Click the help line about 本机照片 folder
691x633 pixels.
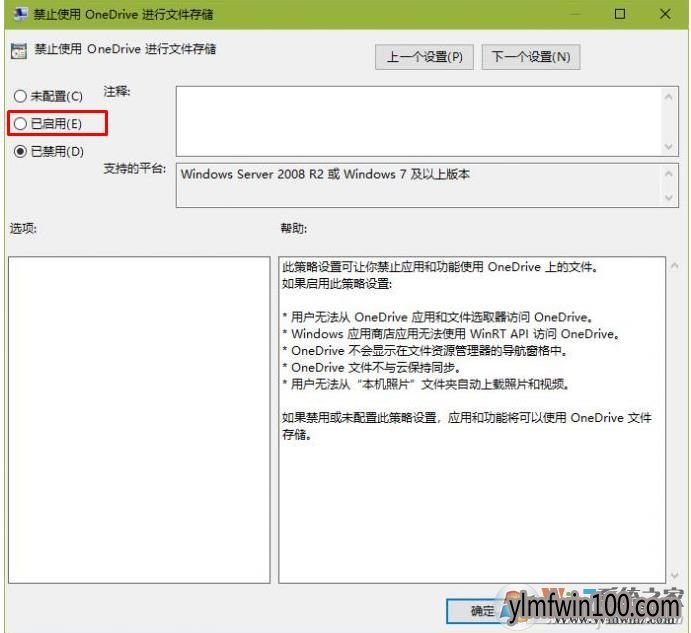(426, 384)
